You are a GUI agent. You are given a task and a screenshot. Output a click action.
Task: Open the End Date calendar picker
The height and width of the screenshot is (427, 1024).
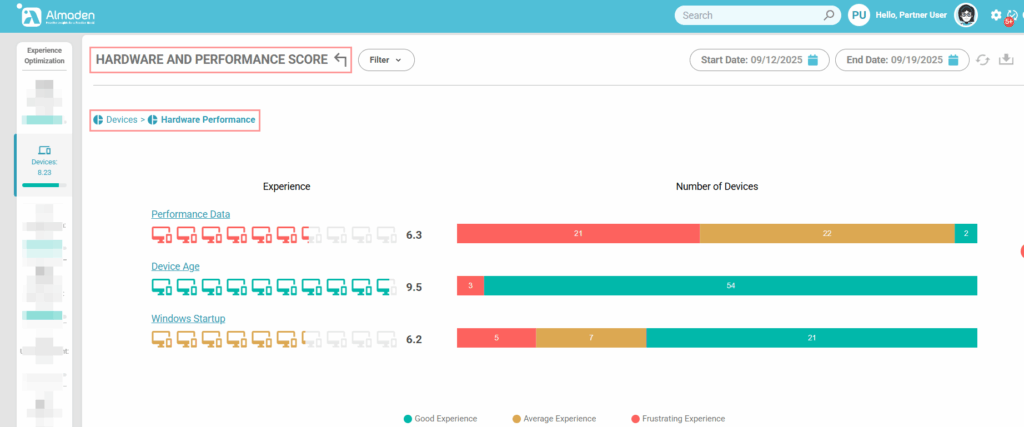954,60
